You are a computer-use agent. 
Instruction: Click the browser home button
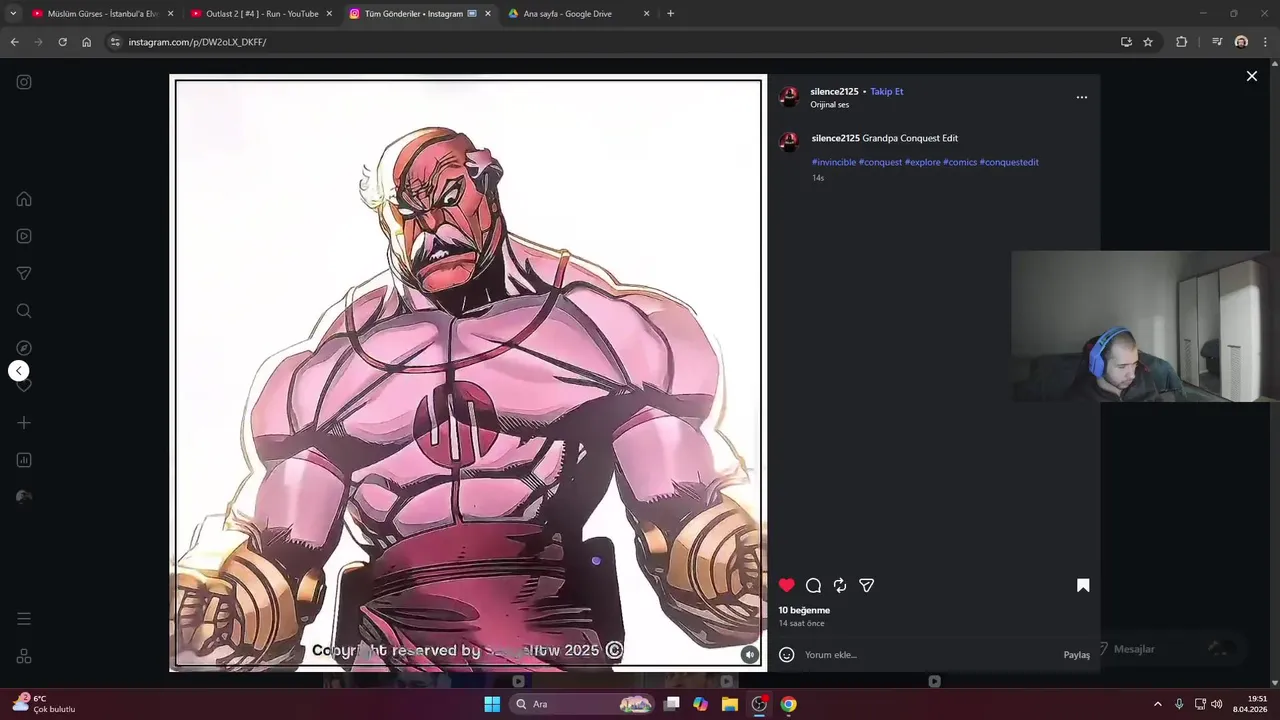pyautogui.click(x=87, y=42)
